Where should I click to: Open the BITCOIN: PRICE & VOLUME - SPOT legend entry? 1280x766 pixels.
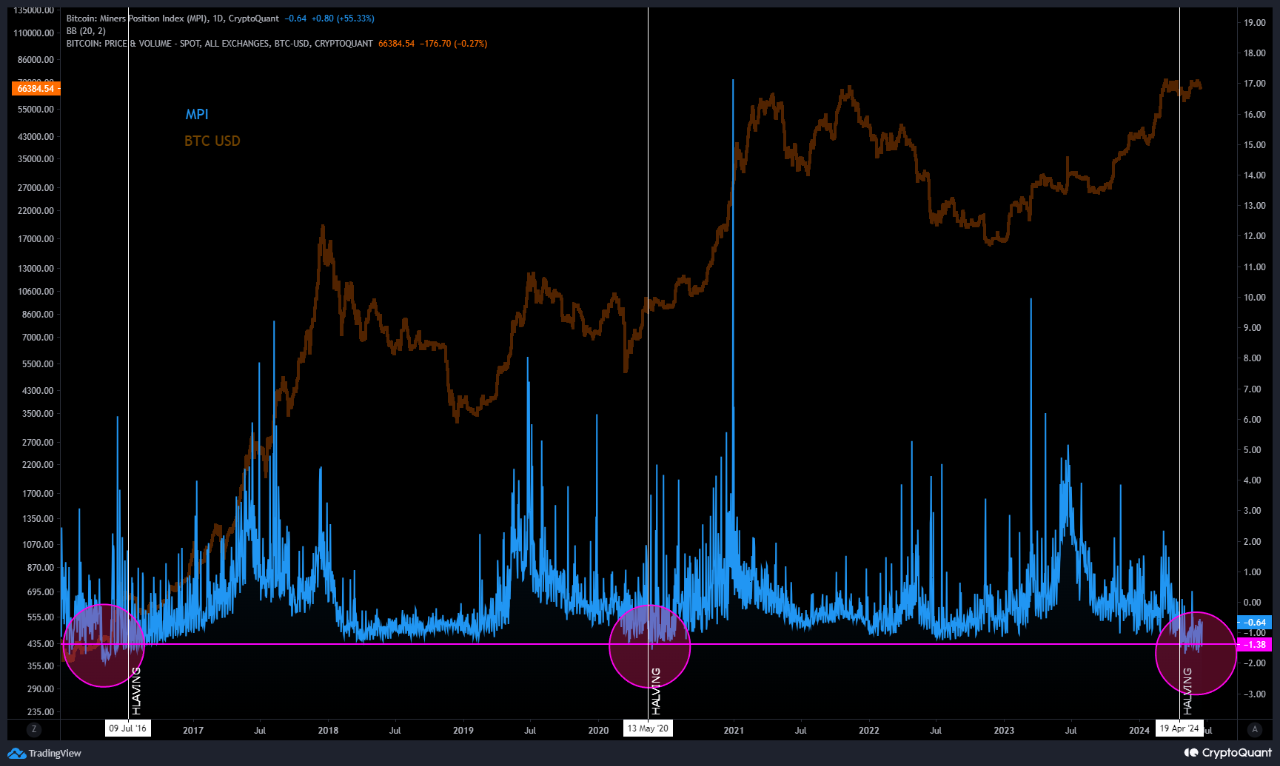click(220, 44)
